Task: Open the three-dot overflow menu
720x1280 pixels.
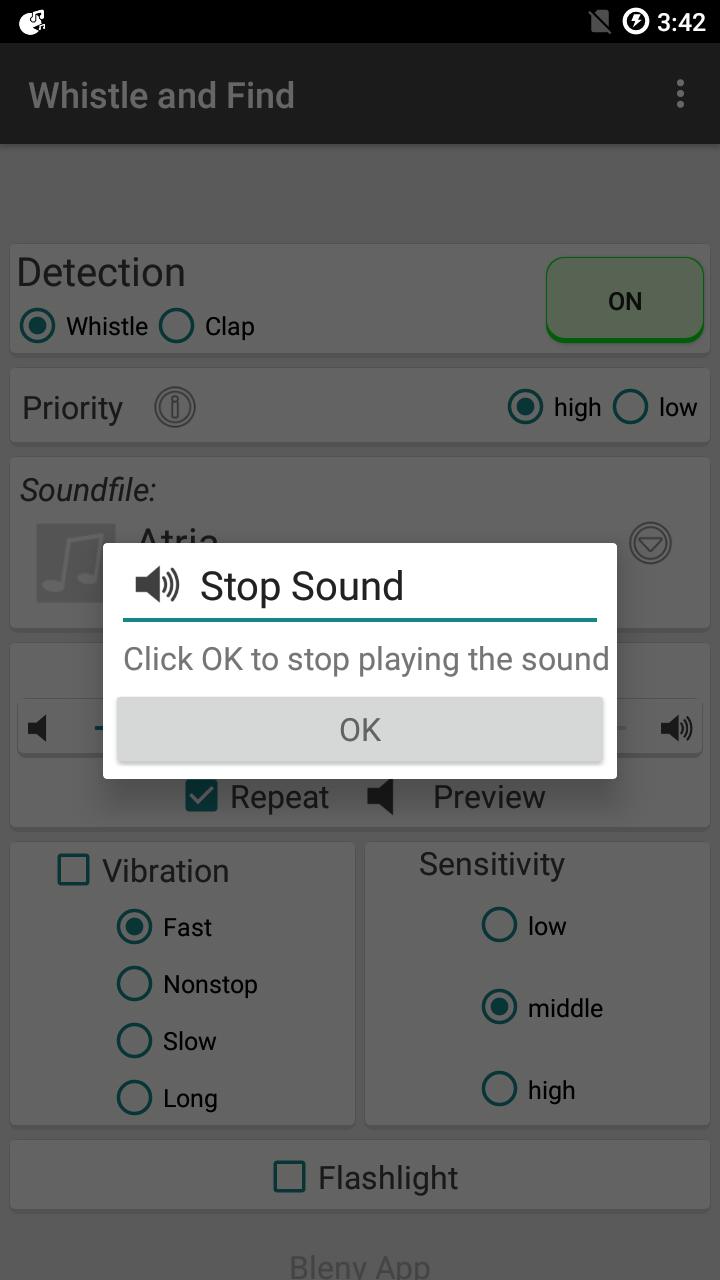Action: (x=680, y=95)
